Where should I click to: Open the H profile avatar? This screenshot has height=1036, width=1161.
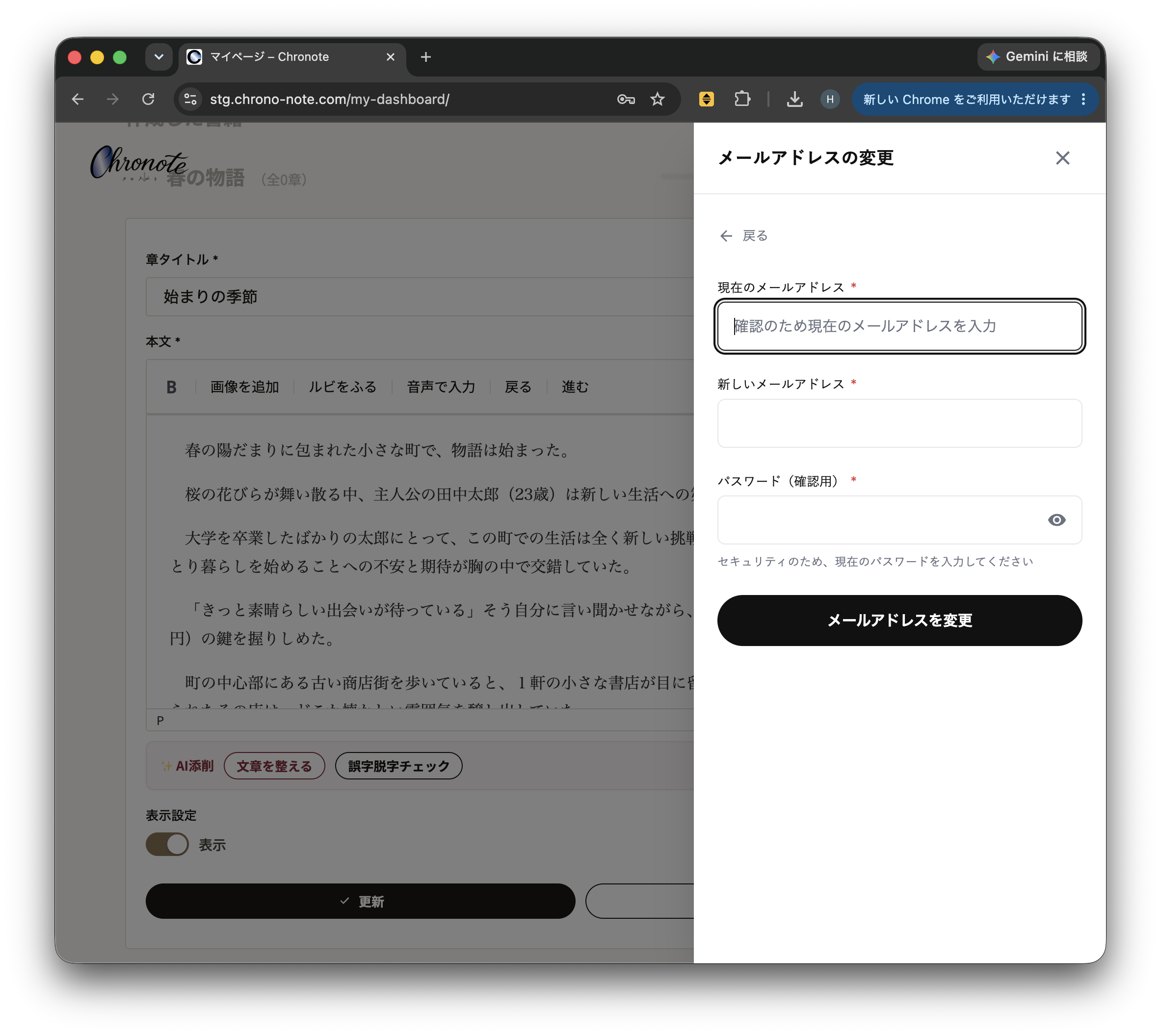[830, 99]
